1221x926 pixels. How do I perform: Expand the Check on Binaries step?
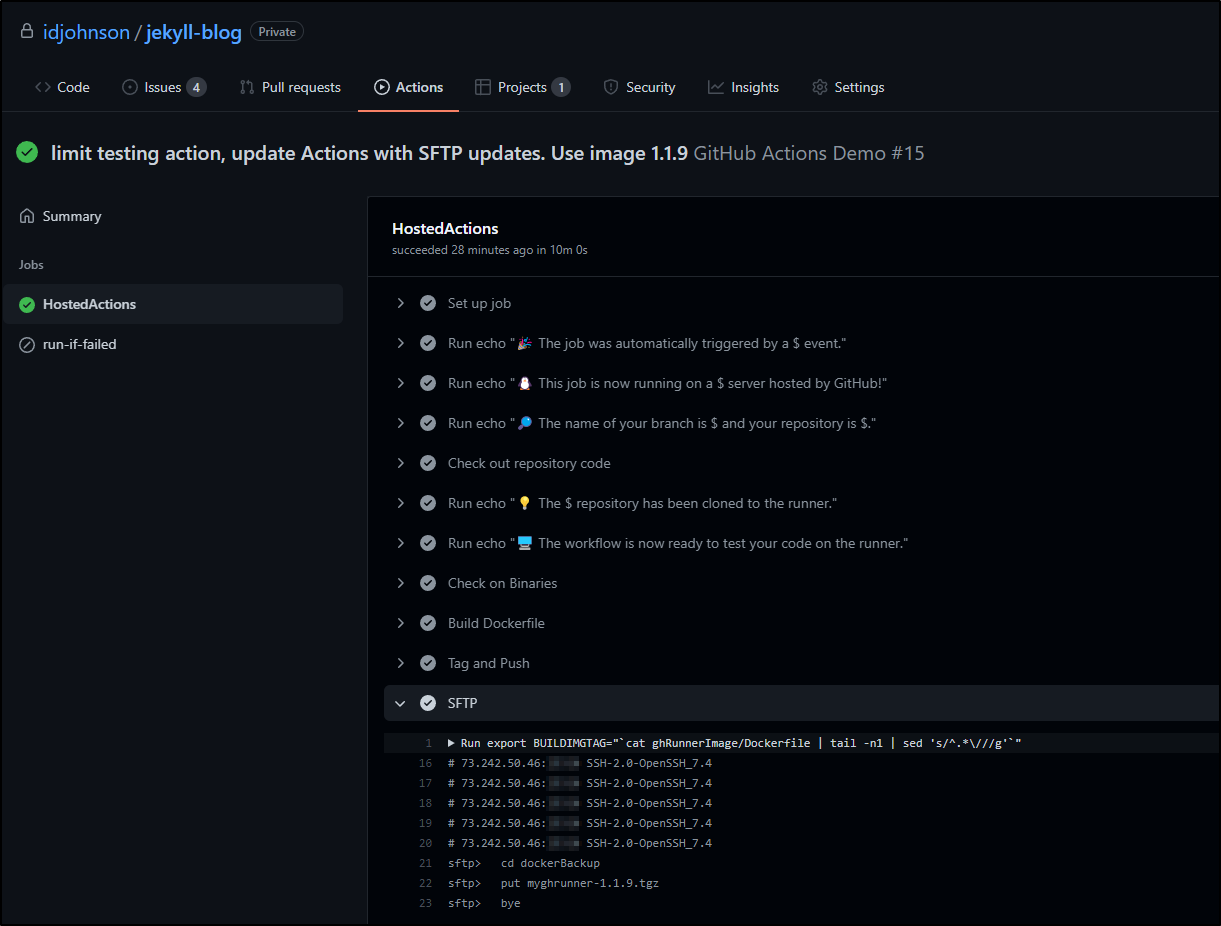[x=400, y=583]
